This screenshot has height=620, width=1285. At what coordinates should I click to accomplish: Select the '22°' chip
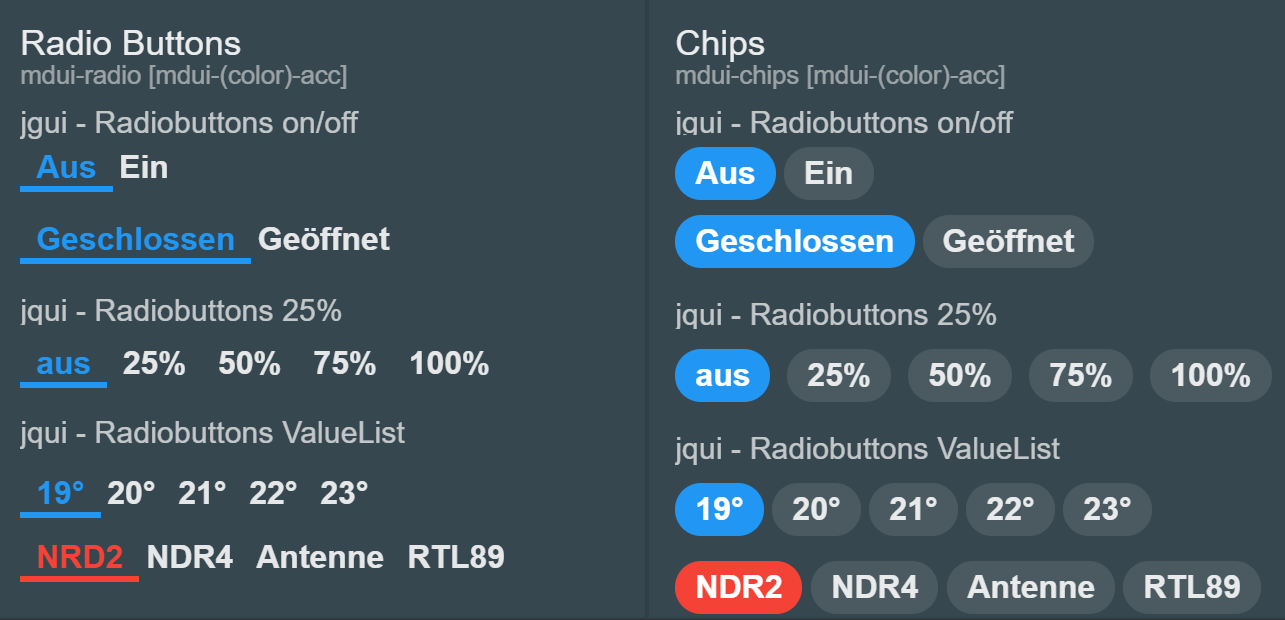click(1010, 510)
